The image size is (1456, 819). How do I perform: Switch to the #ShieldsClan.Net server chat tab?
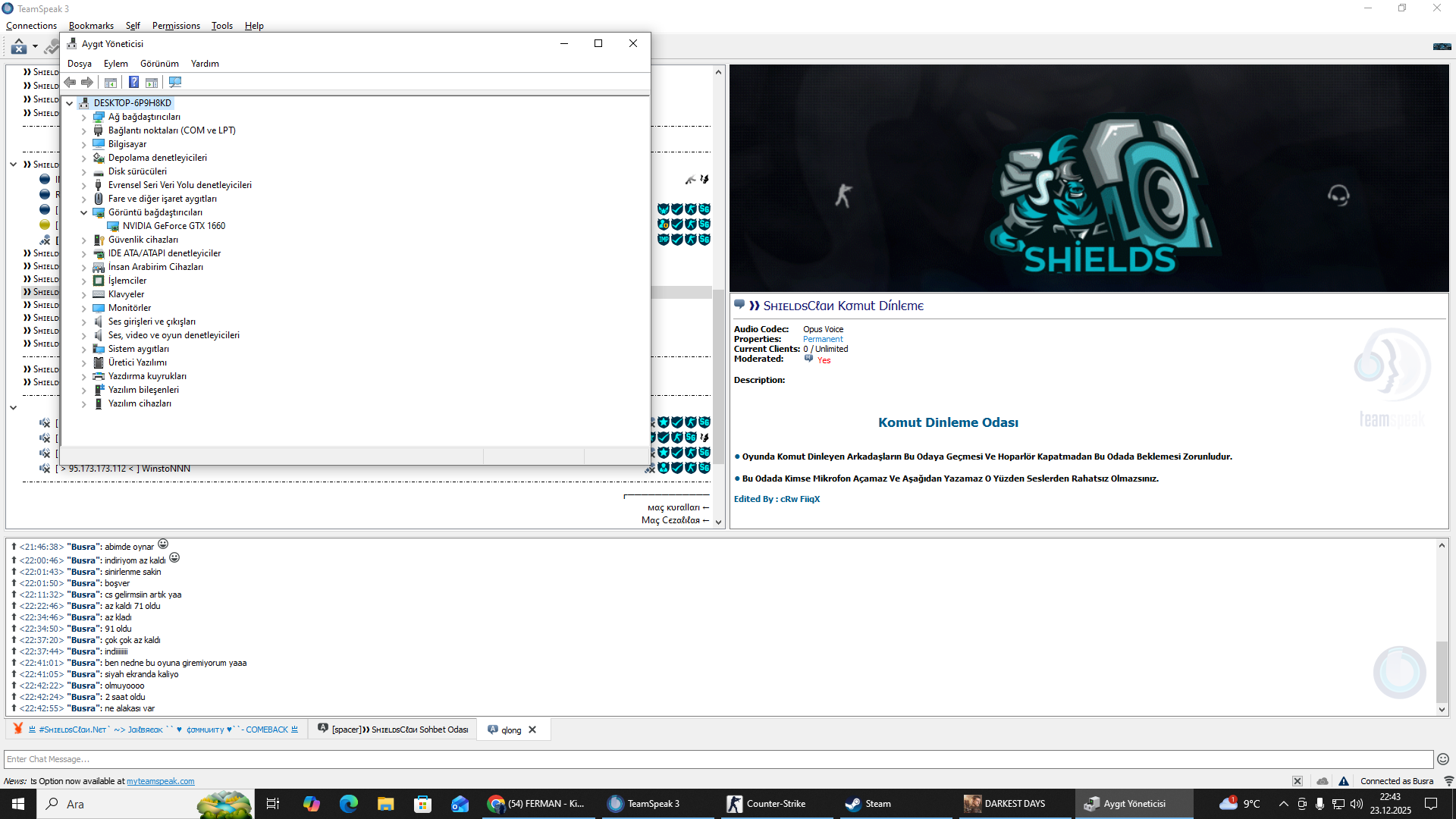(157, 730)
